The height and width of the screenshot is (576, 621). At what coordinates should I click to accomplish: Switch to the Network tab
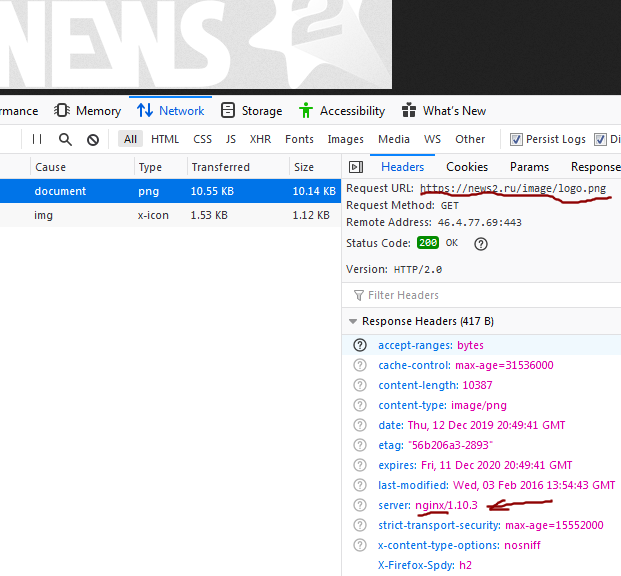(170, 111)
